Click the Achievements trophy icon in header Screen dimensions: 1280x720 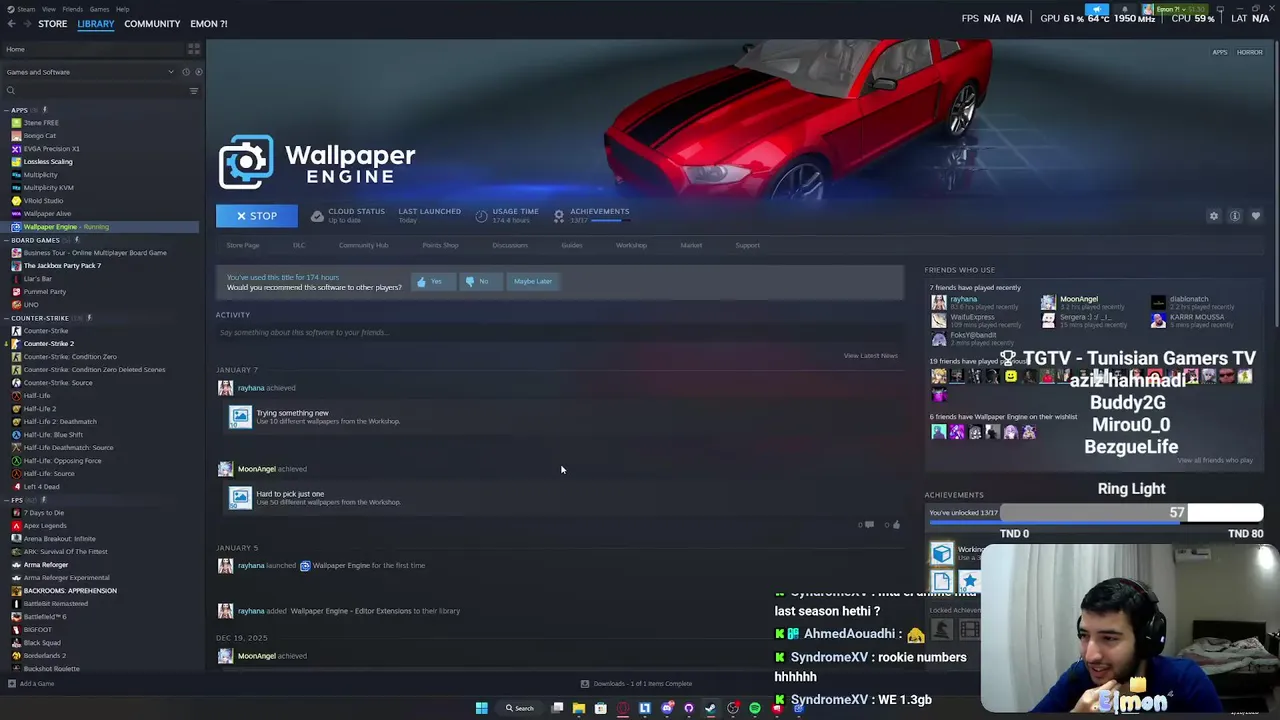559,216
